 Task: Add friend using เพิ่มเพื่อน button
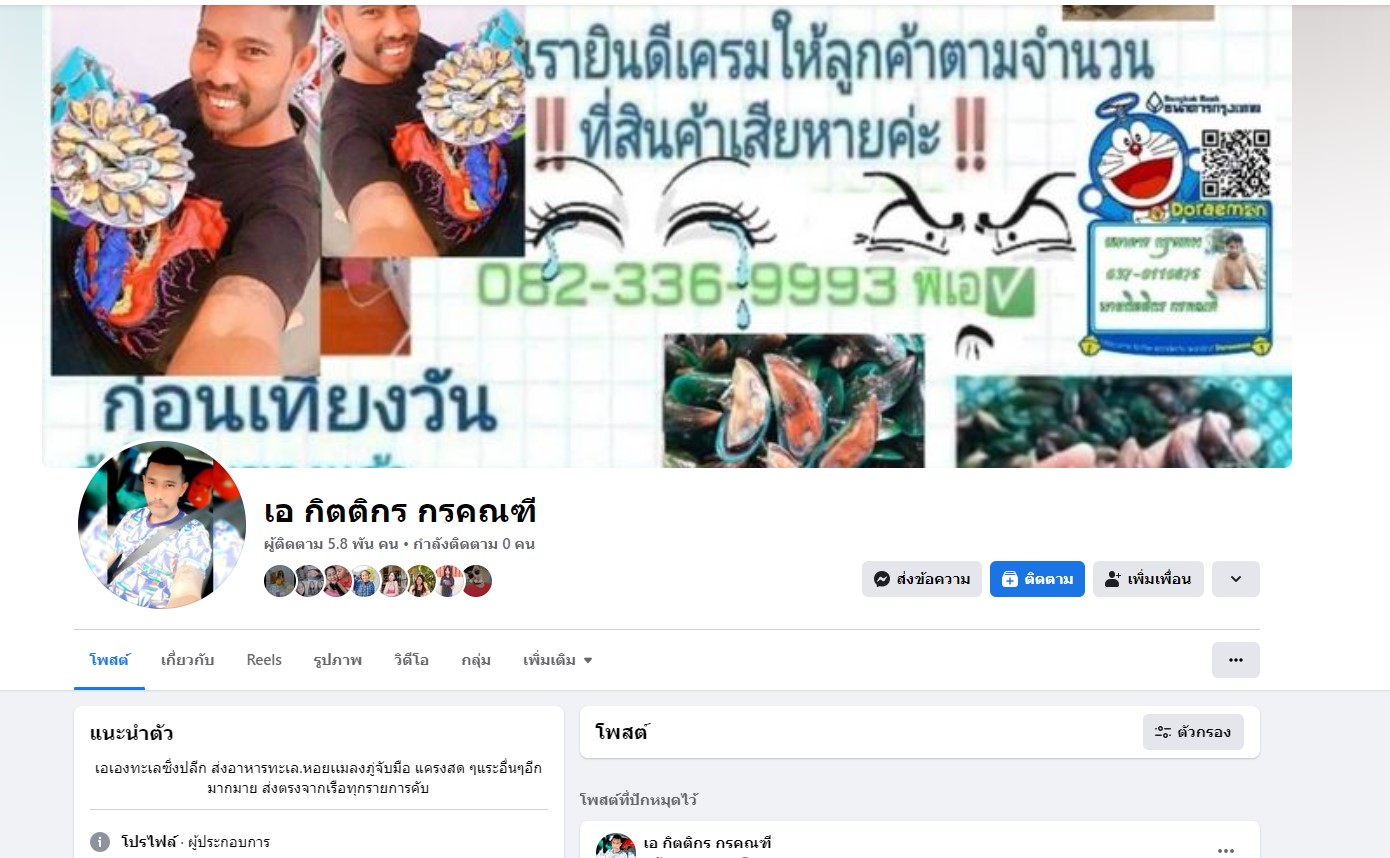1148,579
